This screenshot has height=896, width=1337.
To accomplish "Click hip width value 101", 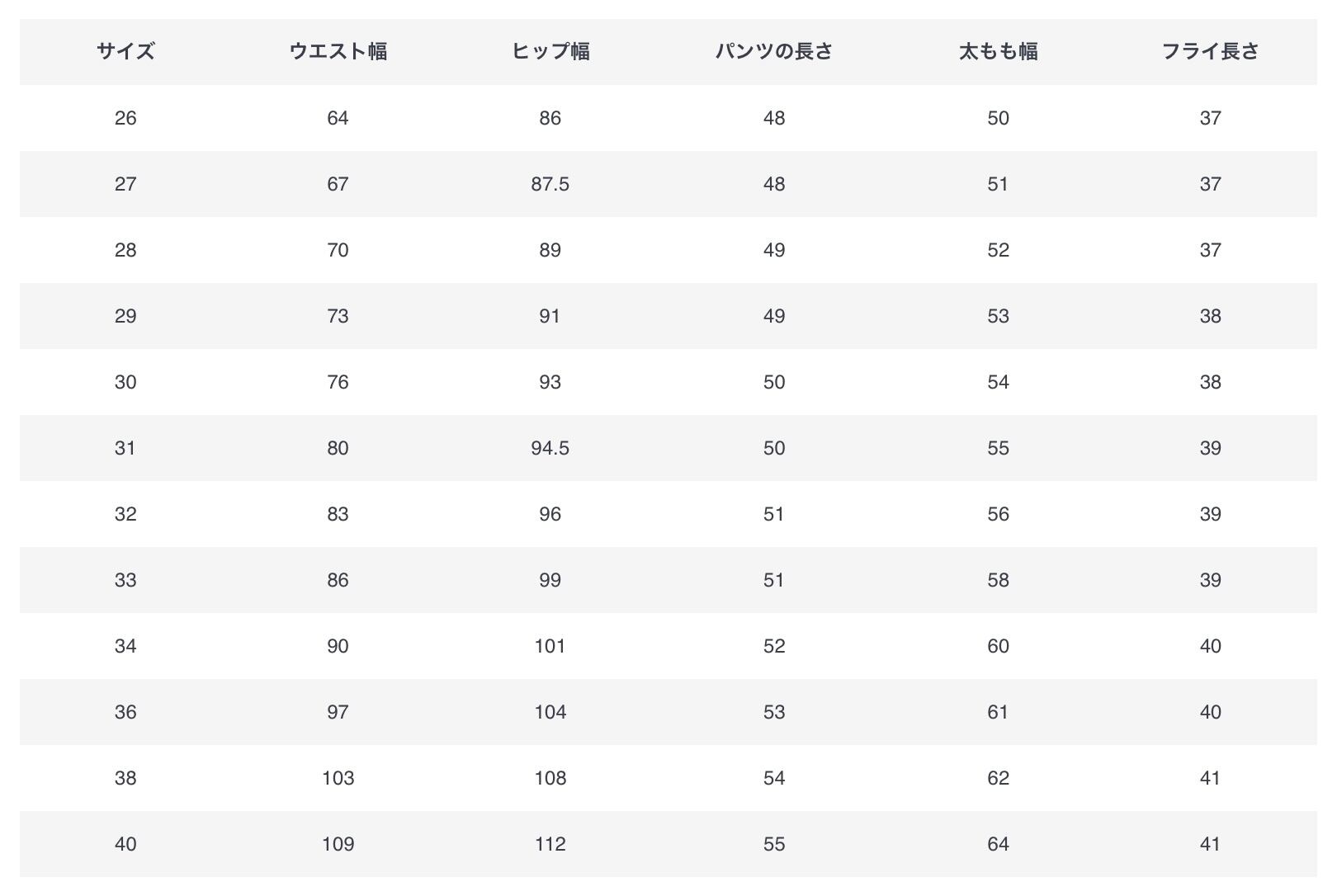I will [550, 646].
